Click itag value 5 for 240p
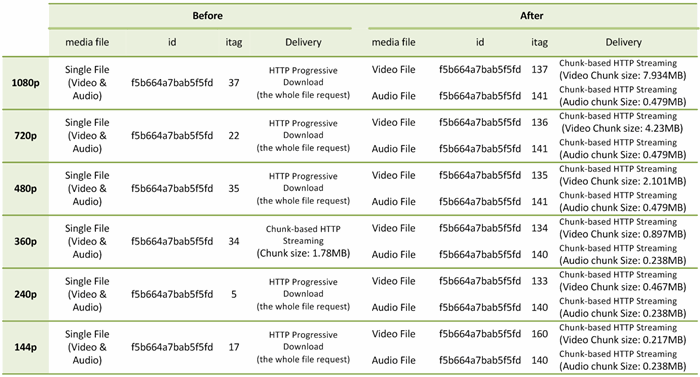700x377 pixels. point(234,294)
